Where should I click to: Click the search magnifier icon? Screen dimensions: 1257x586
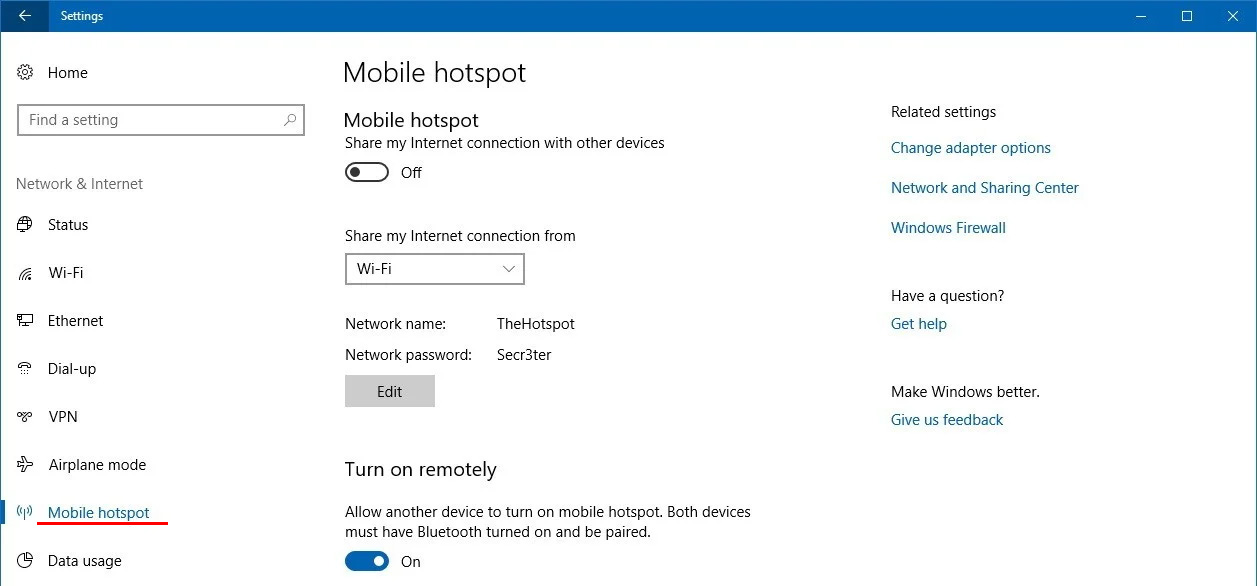pyautogui.click(x=290, y=120)
